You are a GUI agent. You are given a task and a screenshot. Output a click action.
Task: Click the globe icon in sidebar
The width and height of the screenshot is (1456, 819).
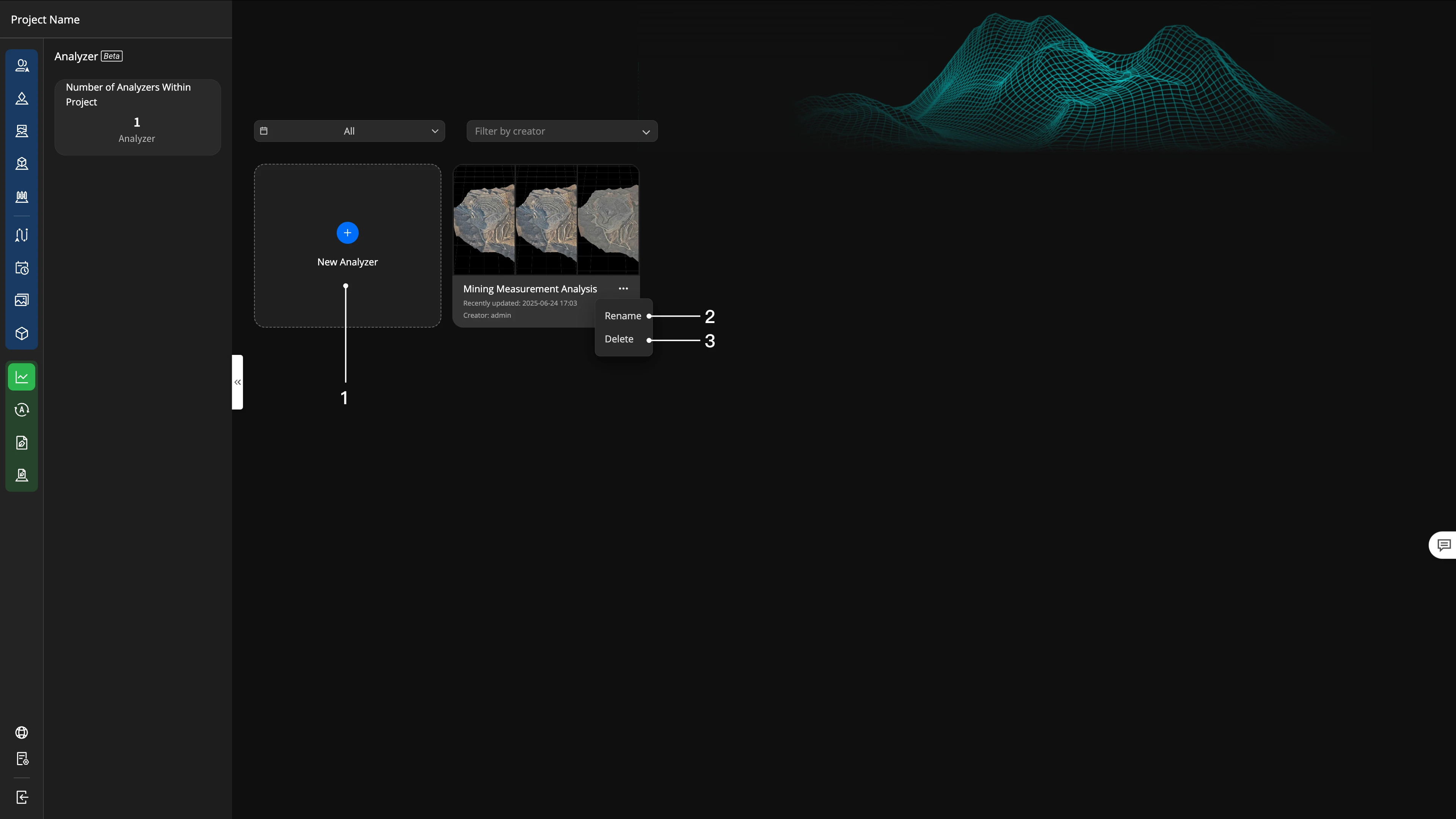[x=22, y=733]
